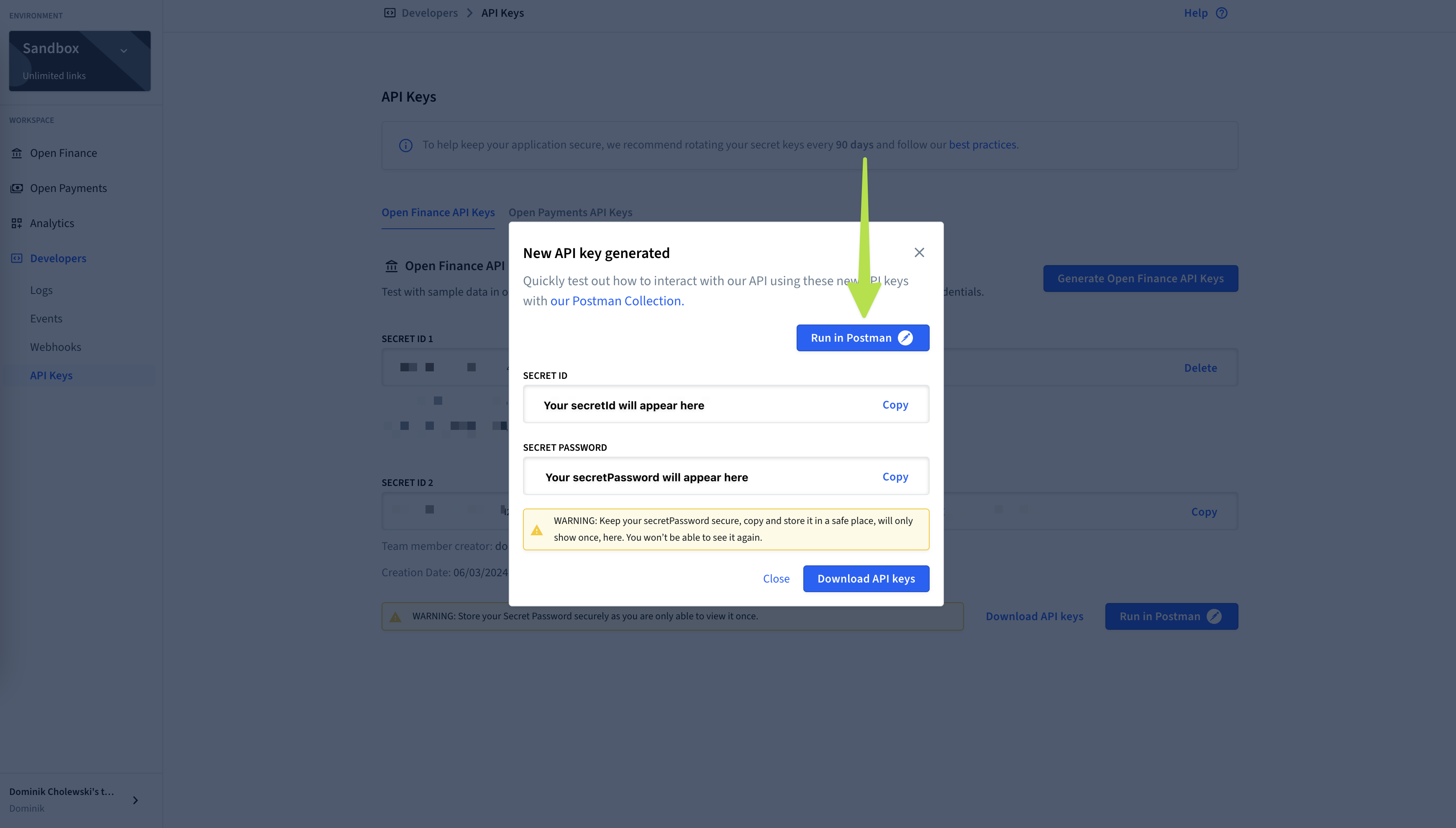This screenshot has height=828, width=1456.
Task: Click the New API key generated title
Action: 596,253
